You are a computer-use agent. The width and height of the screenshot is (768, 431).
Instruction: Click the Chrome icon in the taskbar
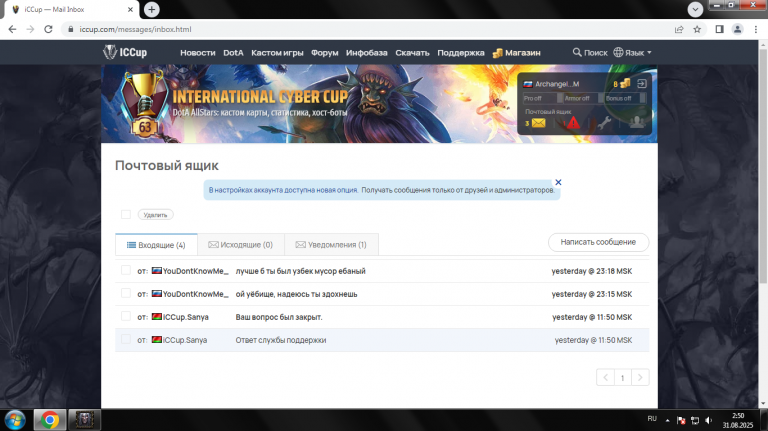click(49, 420)
